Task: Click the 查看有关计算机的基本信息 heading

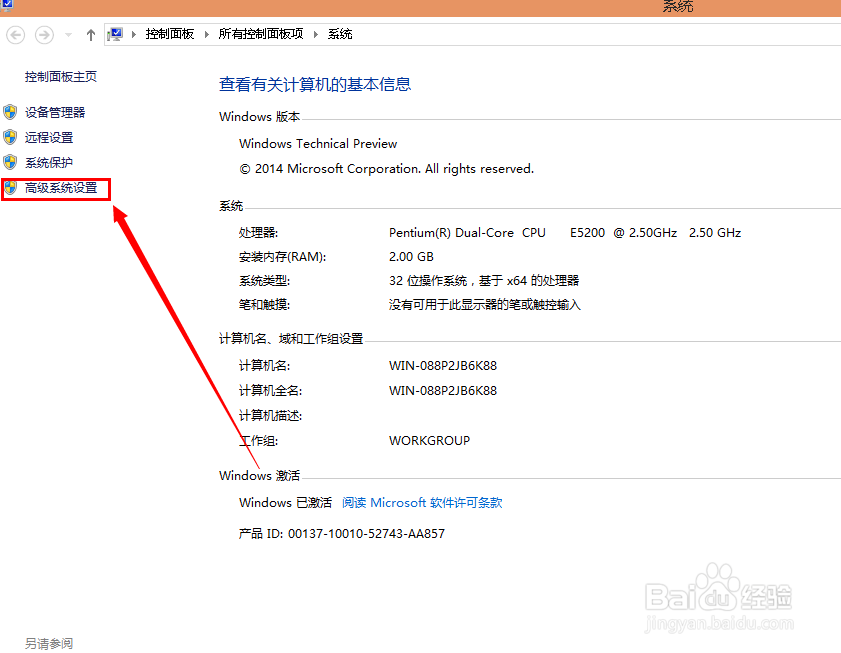Action: click(x=315, y=84)
